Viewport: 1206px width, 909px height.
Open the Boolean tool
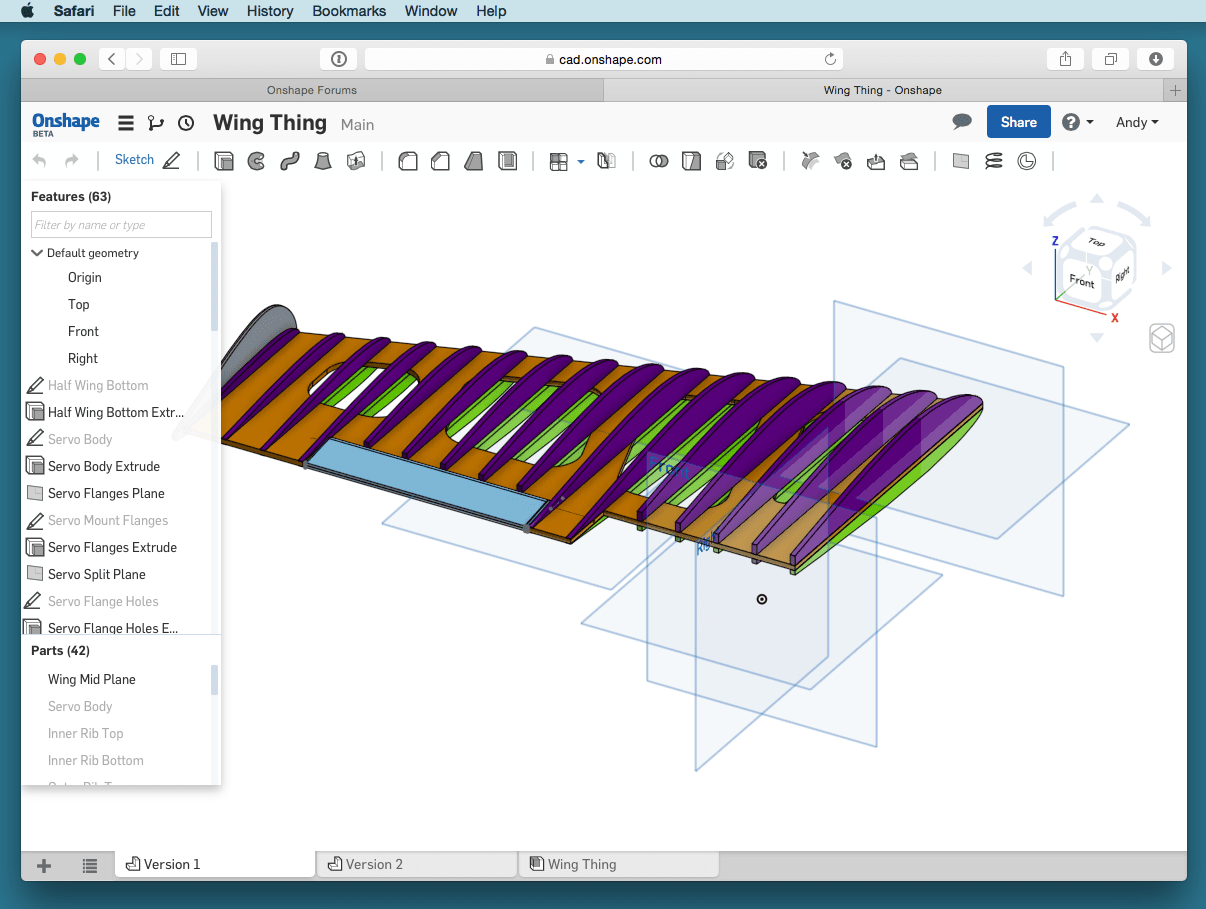click(658, 160)
